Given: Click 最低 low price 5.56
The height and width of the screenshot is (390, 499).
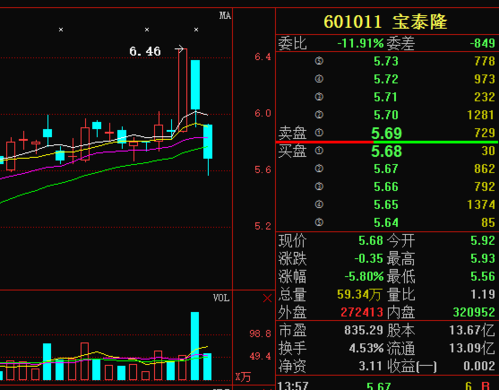Looking at the screenshot, I should tap(482, 277).
